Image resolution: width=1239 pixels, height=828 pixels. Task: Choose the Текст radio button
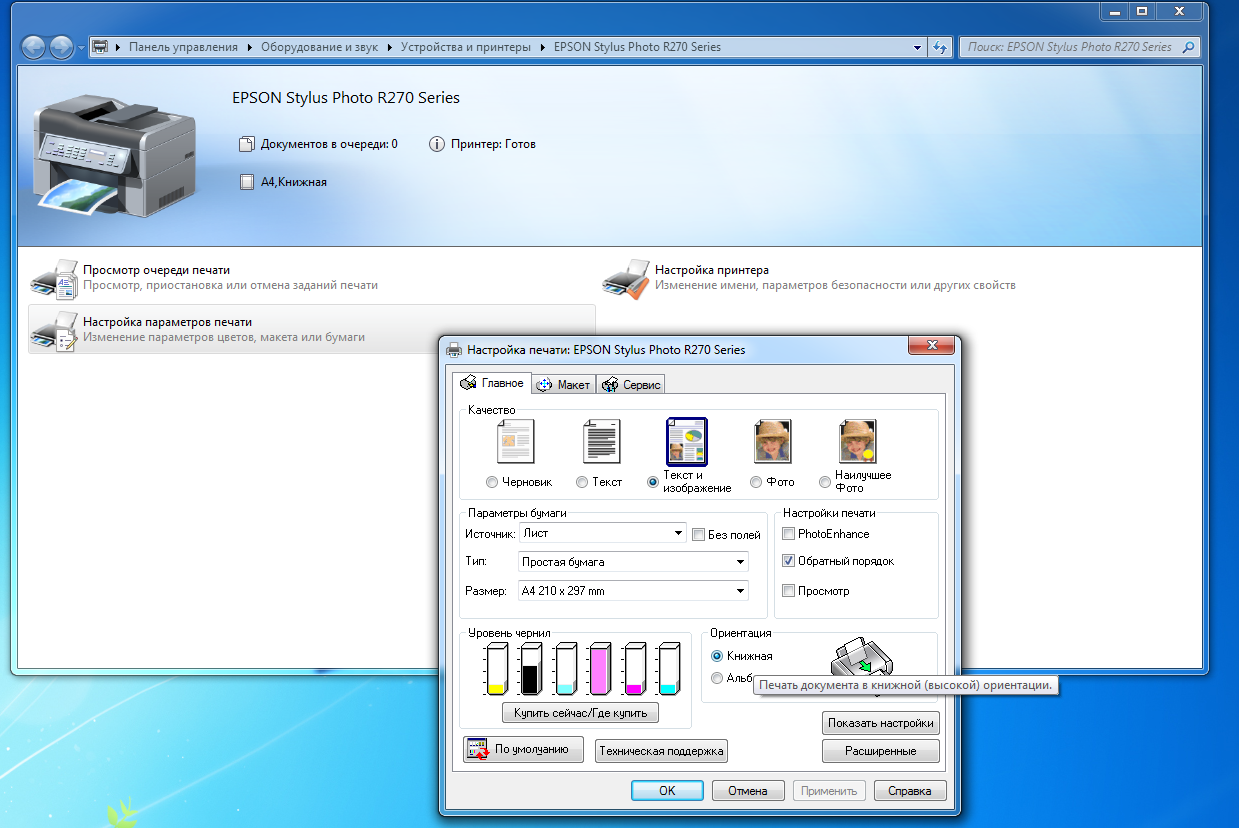(582, 482)
